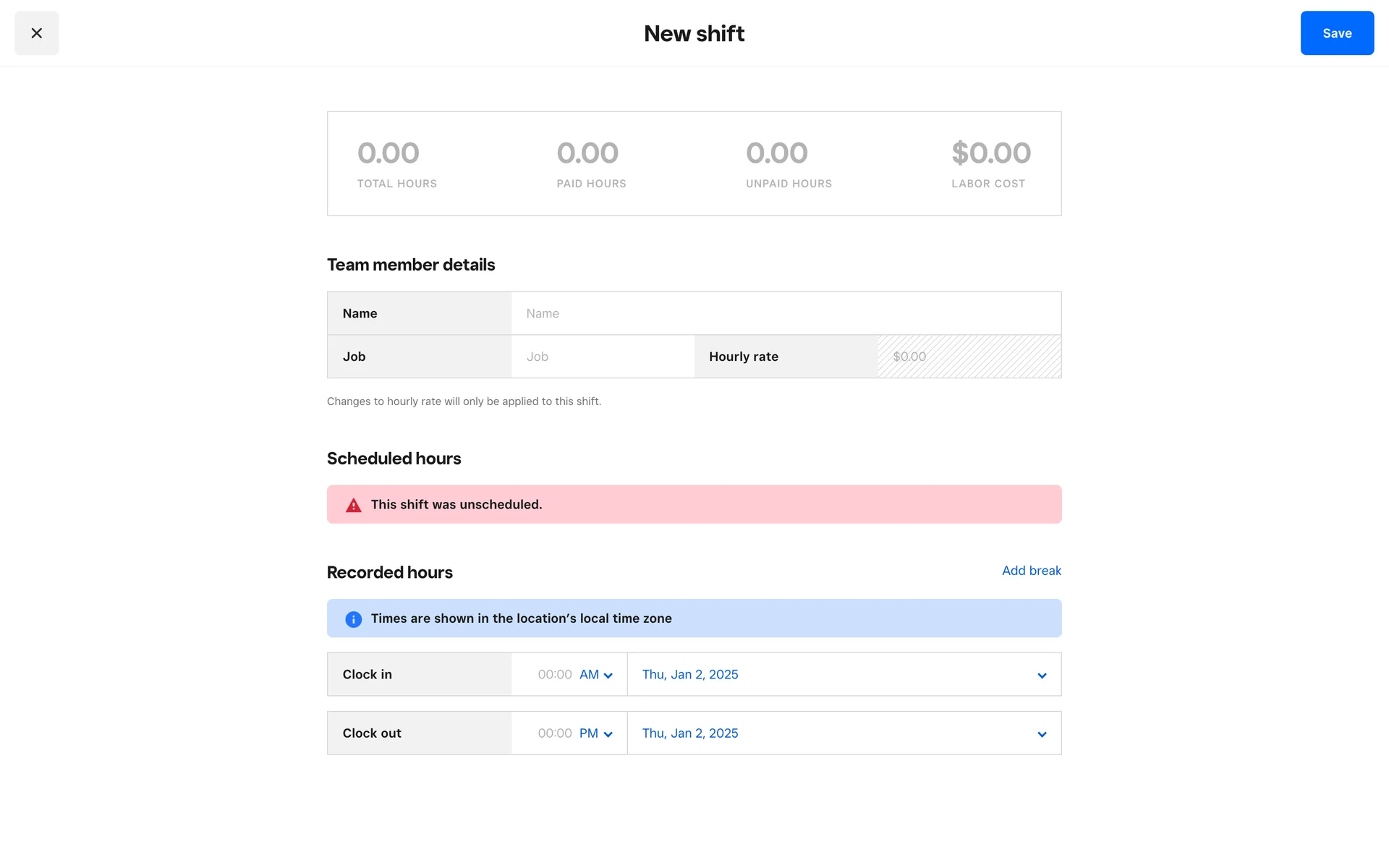Open the Clock in AM/PM dropdown
This screenshot has height=868, width=1389.
click(x=596, y=675)
